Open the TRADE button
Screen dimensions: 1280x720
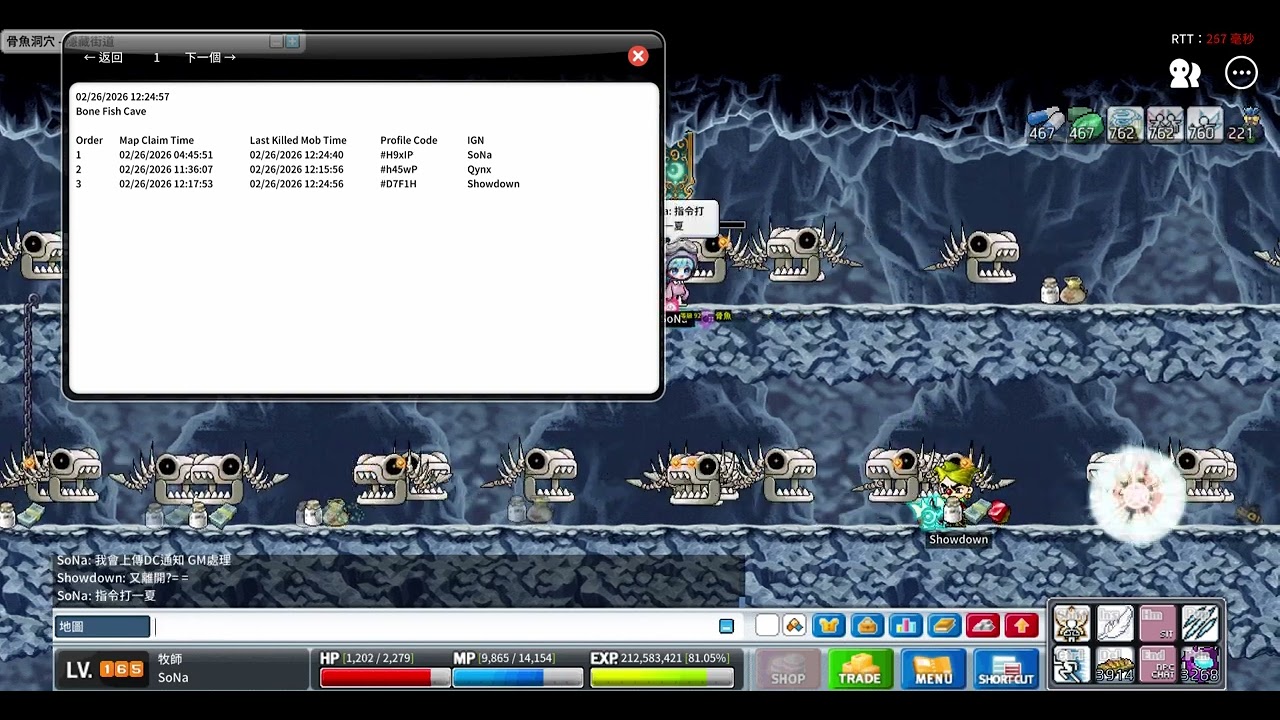pos(860,669)
